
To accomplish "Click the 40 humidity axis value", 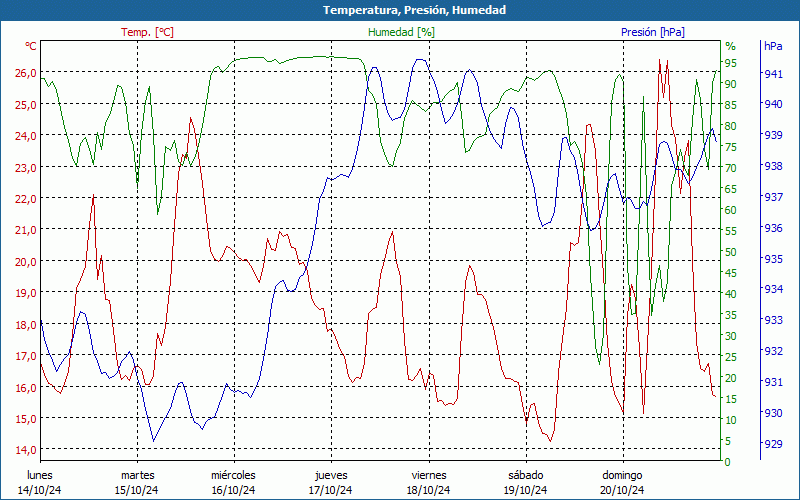I will click(x=731, y=294).
